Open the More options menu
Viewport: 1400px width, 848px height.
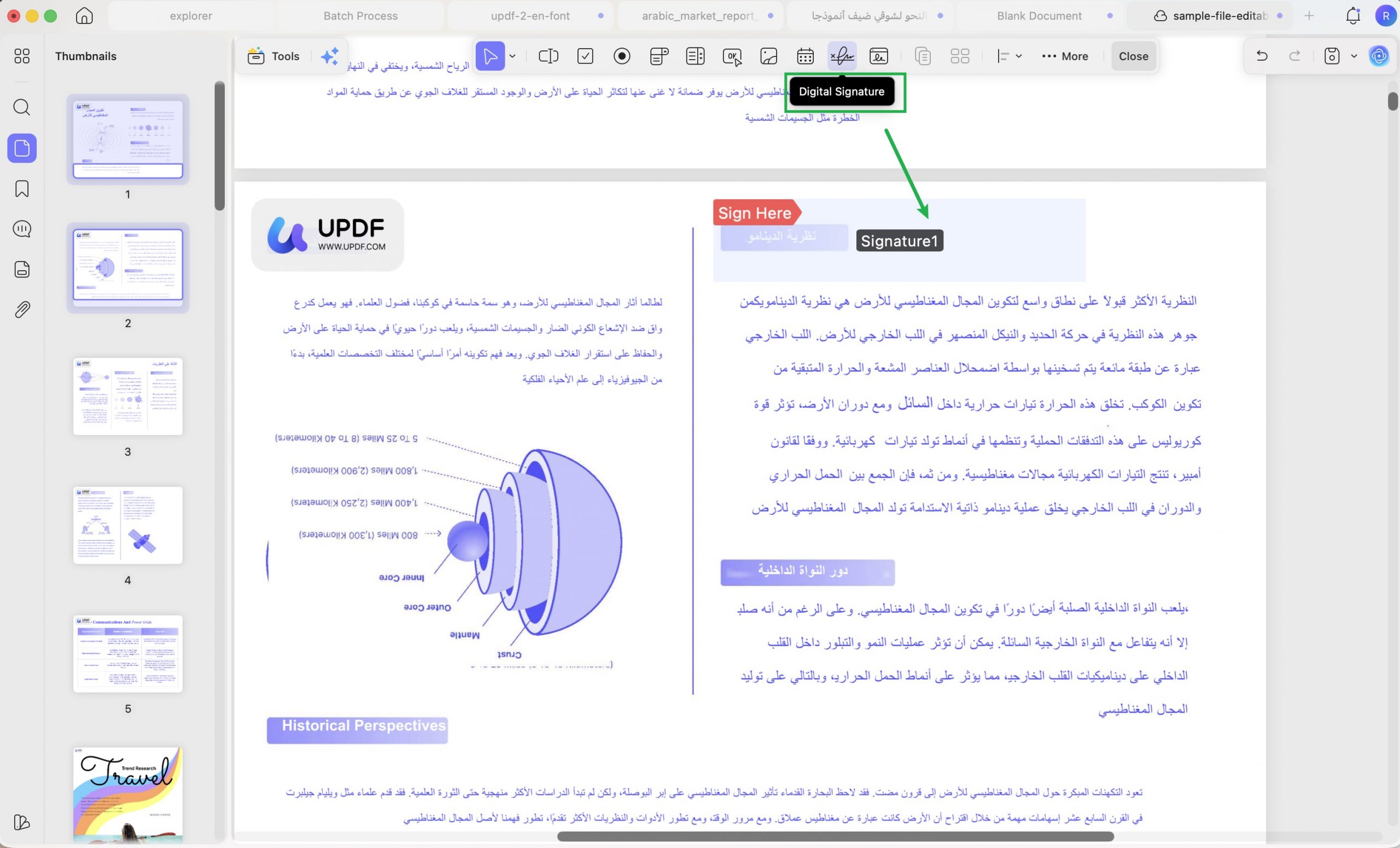pyautogui.click(x=1065, y=56)
